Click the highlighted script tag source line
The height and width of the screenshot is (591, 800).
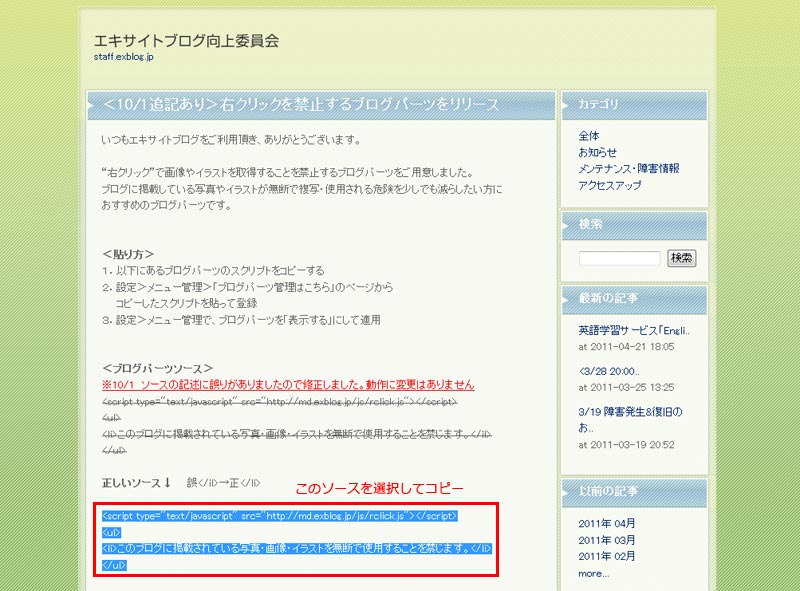click(280, 516)
